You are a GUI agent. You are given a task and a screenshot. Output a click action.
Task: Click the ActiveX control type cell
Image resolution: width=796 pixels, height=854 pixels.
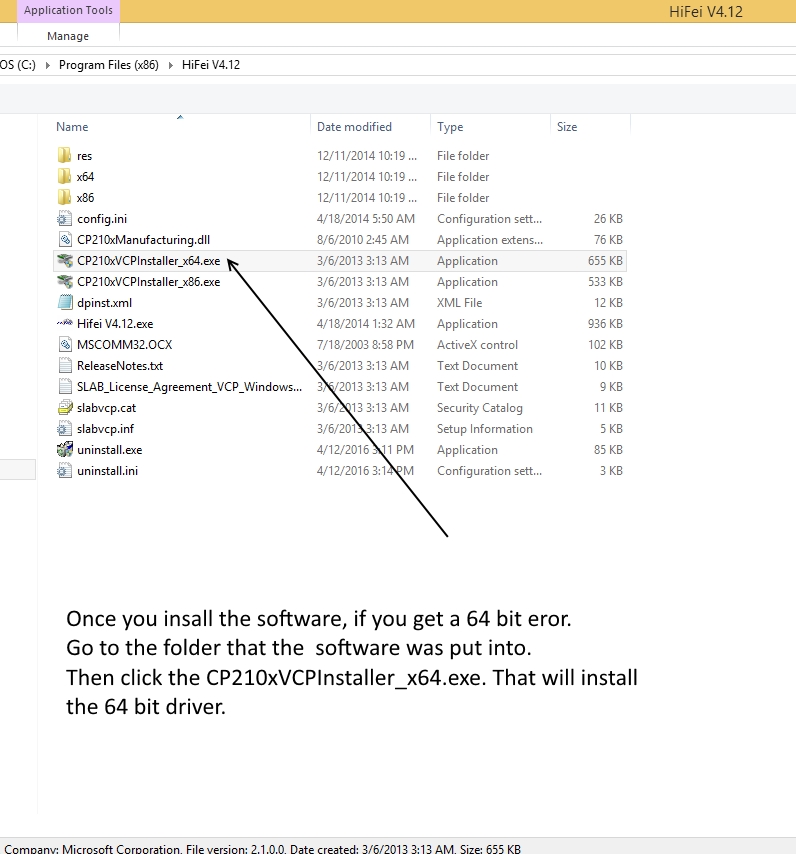click(x=477, y=345)
